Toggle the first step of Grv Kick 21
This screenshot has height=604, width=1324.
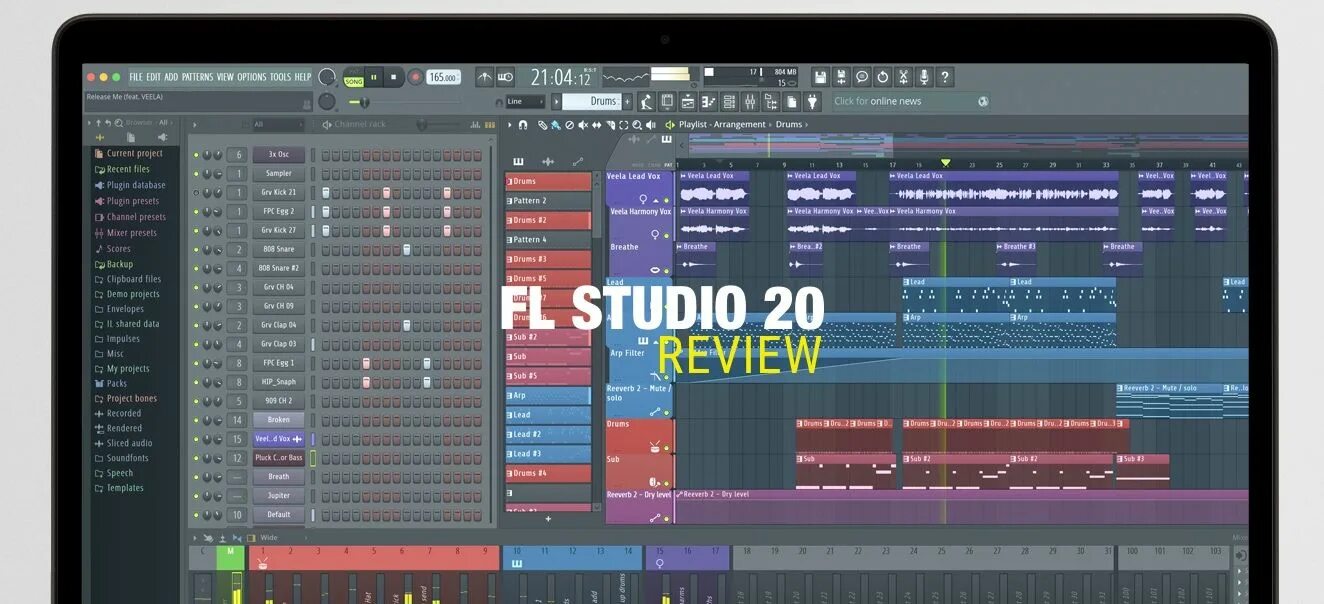tap(325, 193)
